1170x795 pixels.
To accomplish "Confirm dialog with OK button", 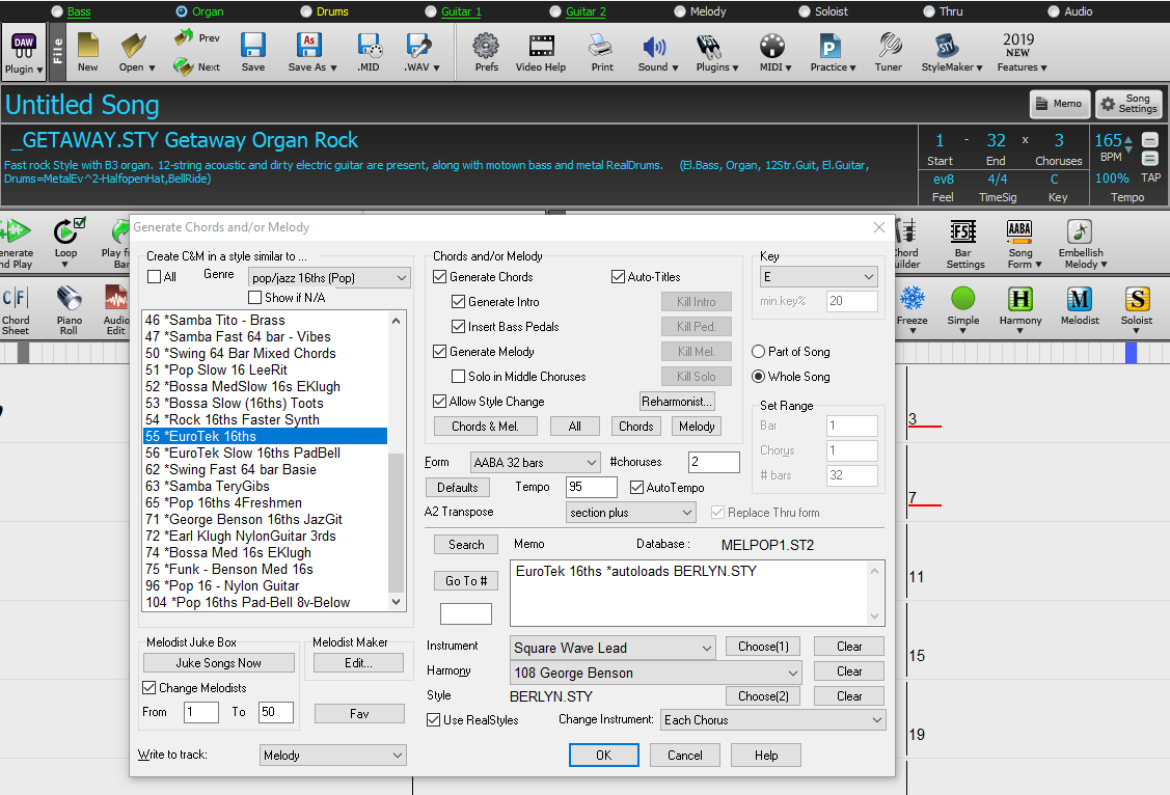I will click(604, 755).
